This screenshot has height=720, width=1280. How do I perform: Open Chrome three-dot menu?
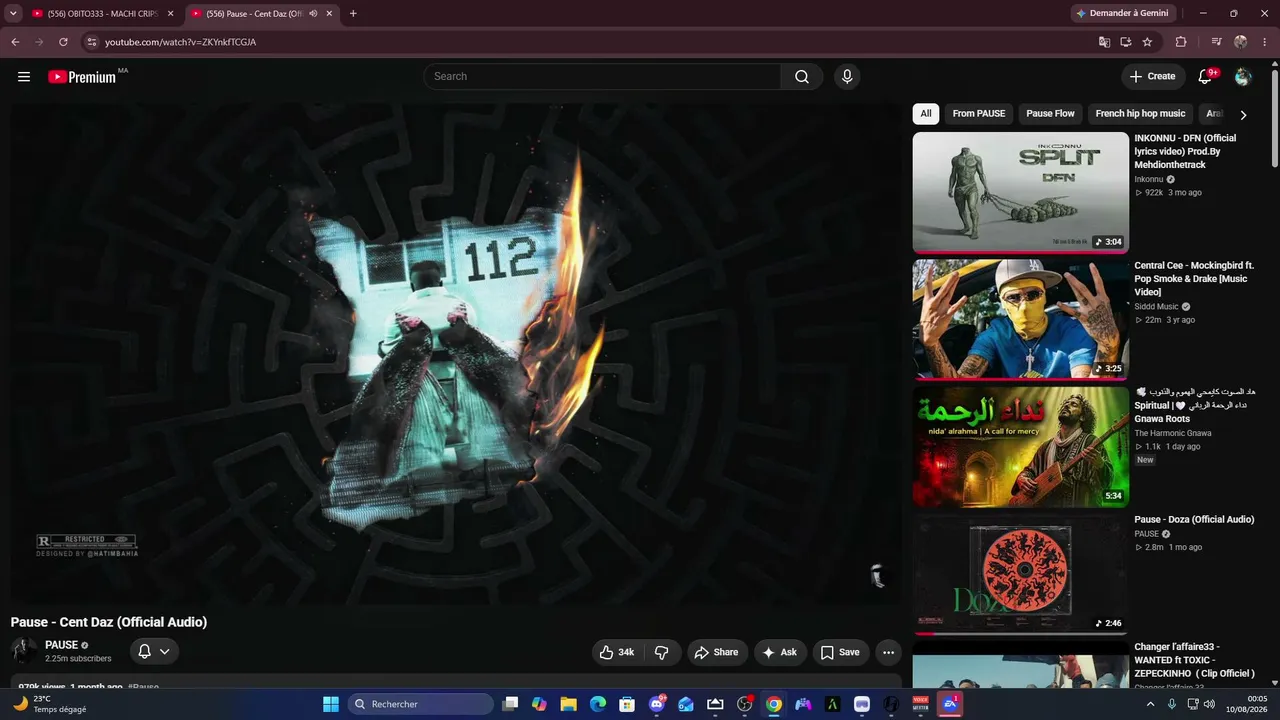(x=1264, y=42)
